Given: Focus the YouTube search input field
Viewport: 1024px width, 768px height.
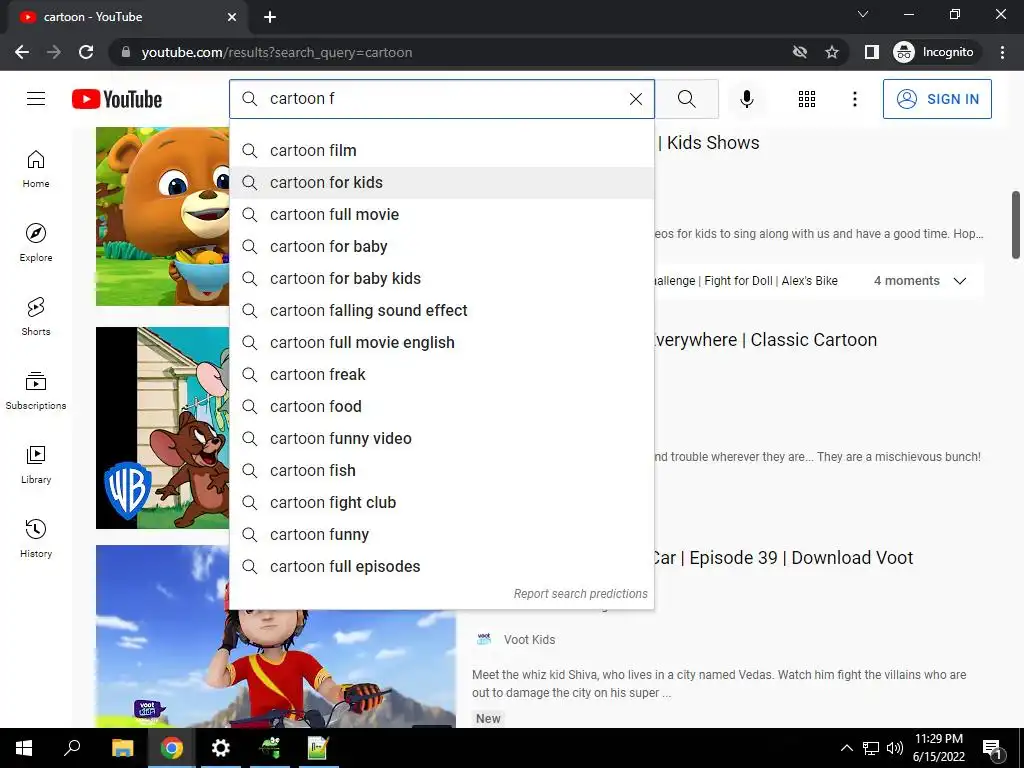Looking at the screenshot, I should 444,99.
